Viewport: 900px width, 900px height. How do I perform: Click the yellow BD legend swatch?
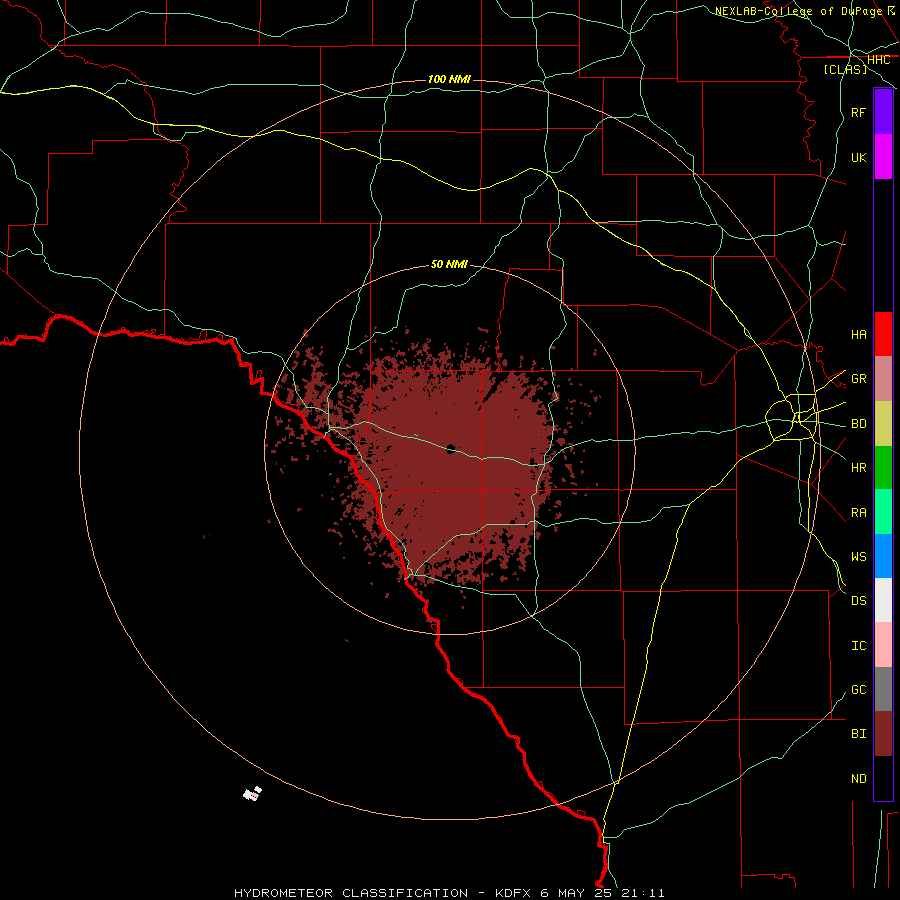click(x=883, y=423)
